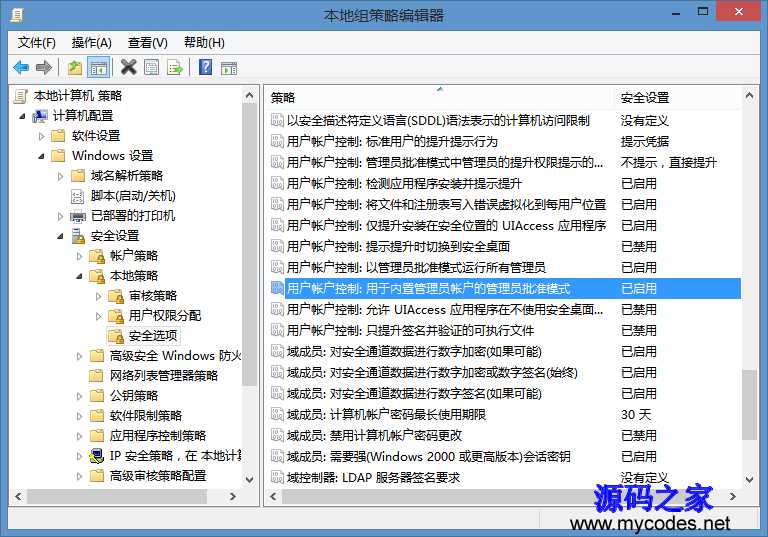The width and height of the screenshot is (768, 537).
Task: Click policy list horizontal scrollbar left arrow
Action: point(273,496)
